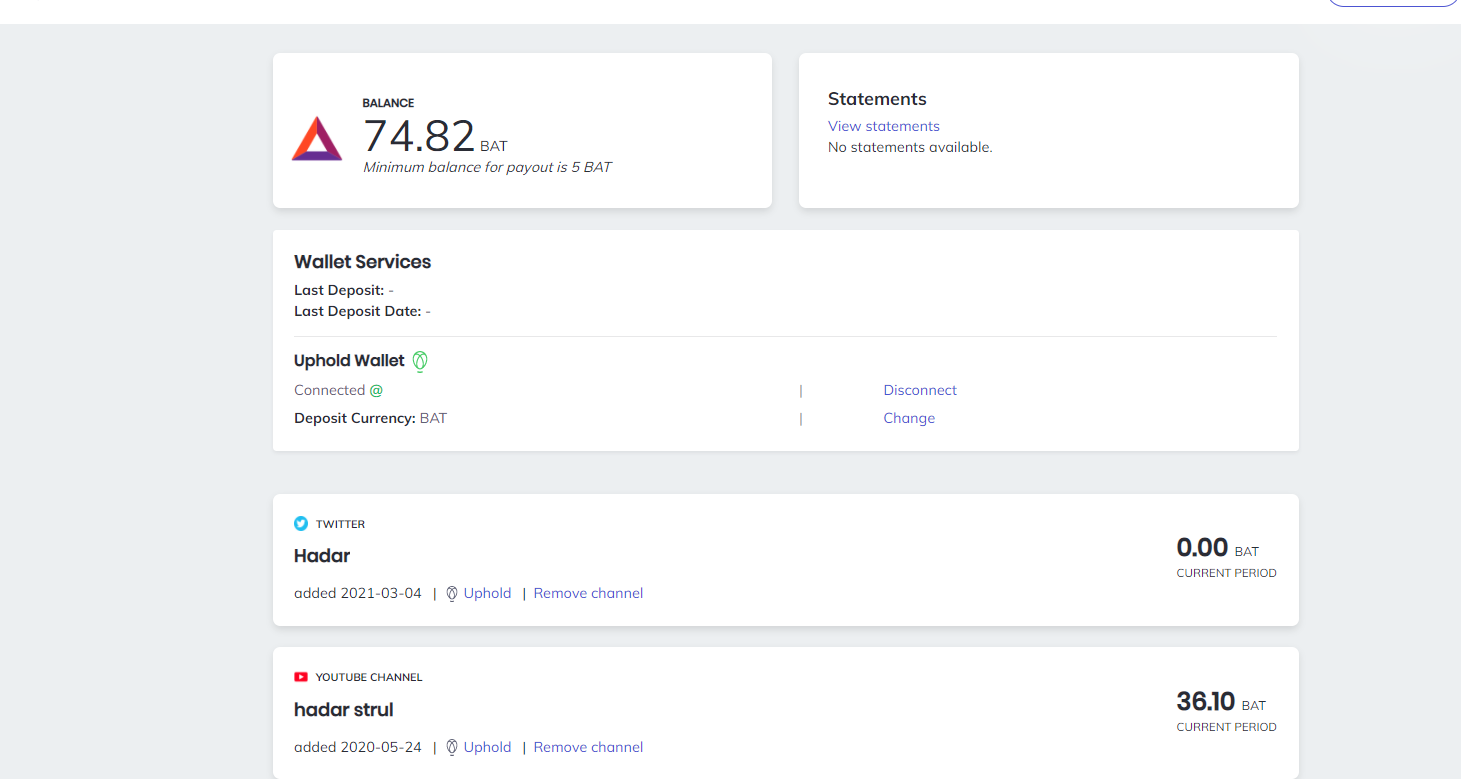The image size is (1461, 779).
Task: Click the Uphold Wallet green logo icon
Action: tap(420, 361)
